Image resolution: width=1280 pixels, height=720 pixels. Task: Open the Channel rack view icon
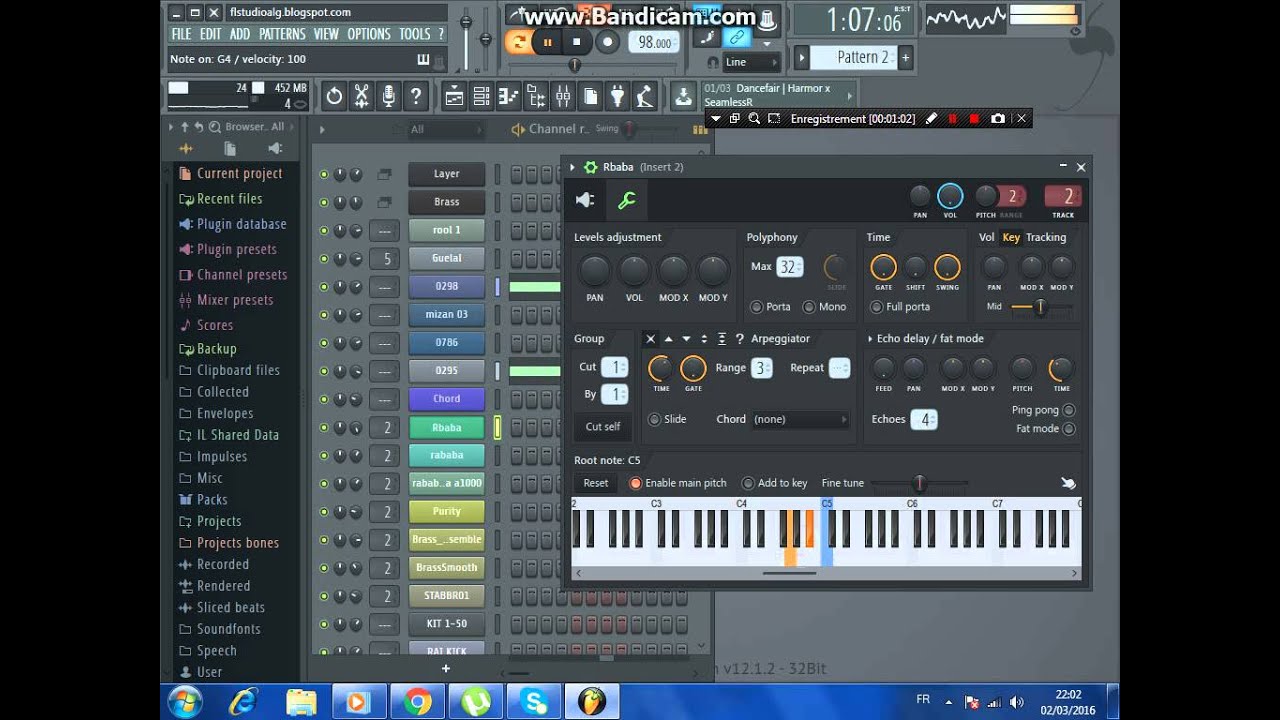(481, 96)
